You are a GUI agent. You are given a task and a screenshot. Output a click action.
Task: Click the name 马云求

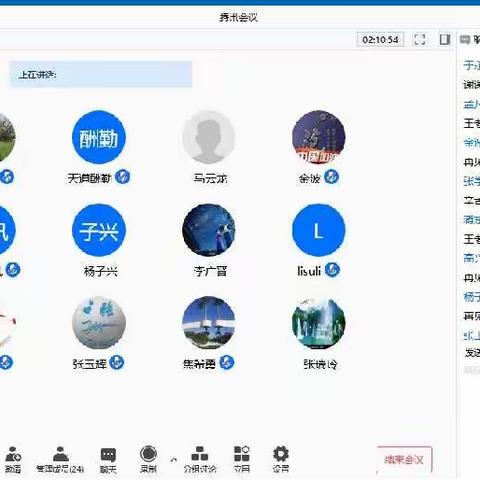coord(210,179)
